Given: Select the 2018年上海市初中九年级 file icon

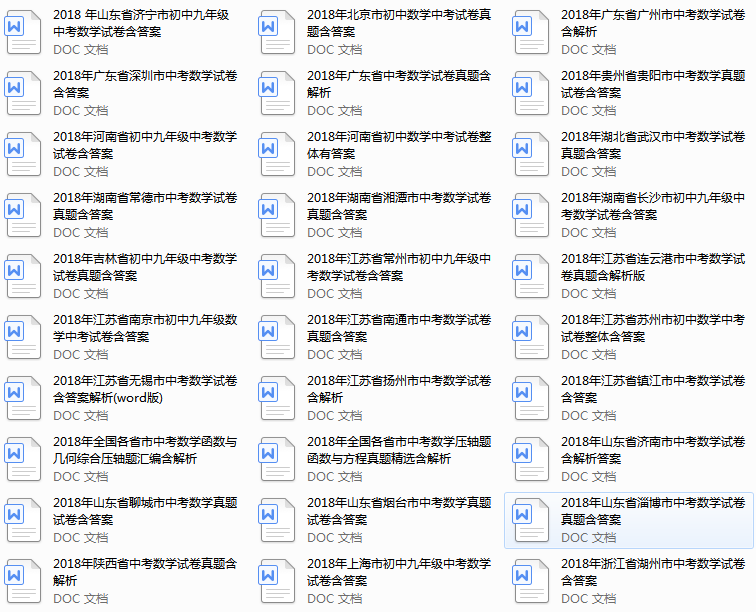Looking at the screenshot, I should [x=277, y=581].
